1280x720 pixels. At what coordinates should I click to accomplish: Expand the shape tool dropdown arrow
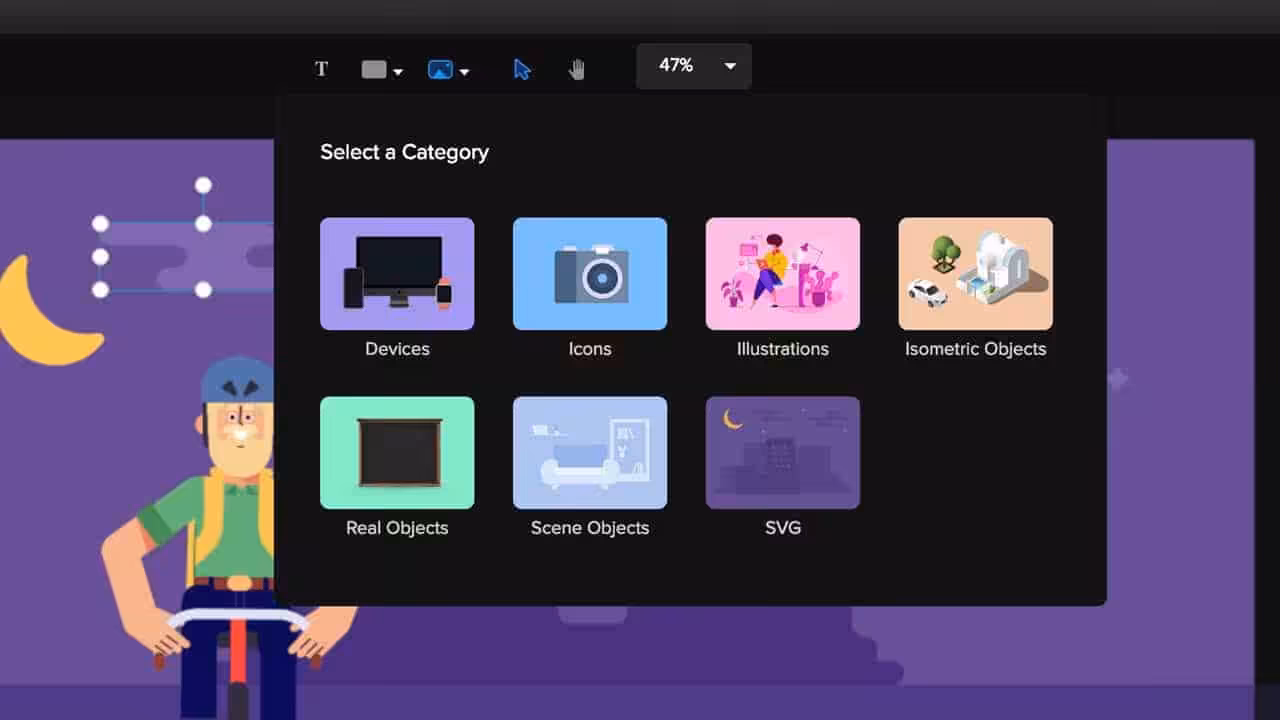click(x=398, y=71)
